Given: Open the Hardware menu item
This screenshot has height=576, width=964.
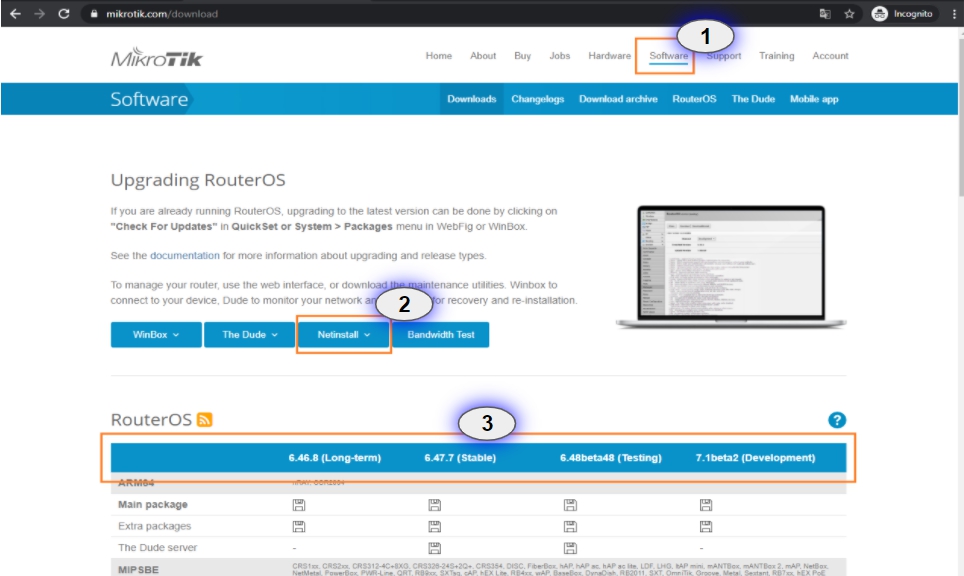Looking at the screenshot, I should [609, 55].
